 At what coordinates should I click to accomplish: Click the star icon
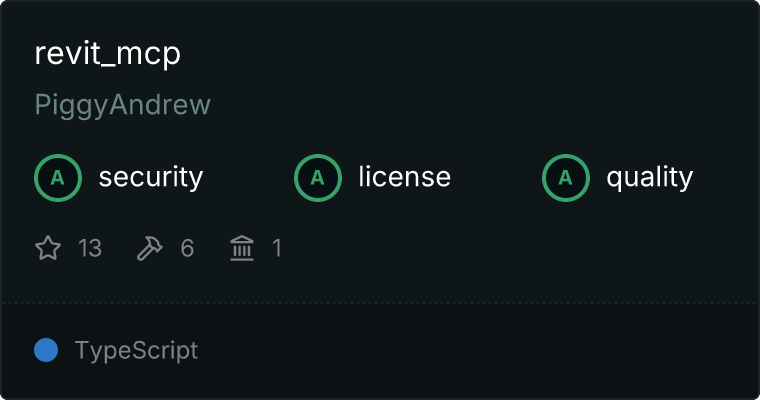click(48, 248)
